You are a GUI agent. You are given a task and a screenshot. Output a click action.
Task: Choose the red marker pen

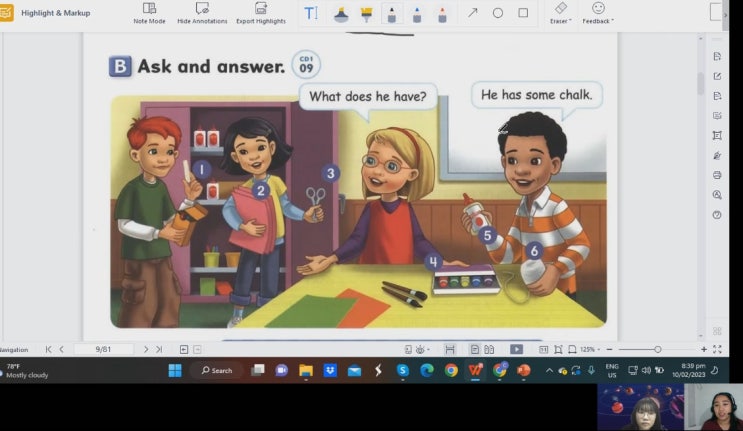pyautogui.click(x=442, y=14)
